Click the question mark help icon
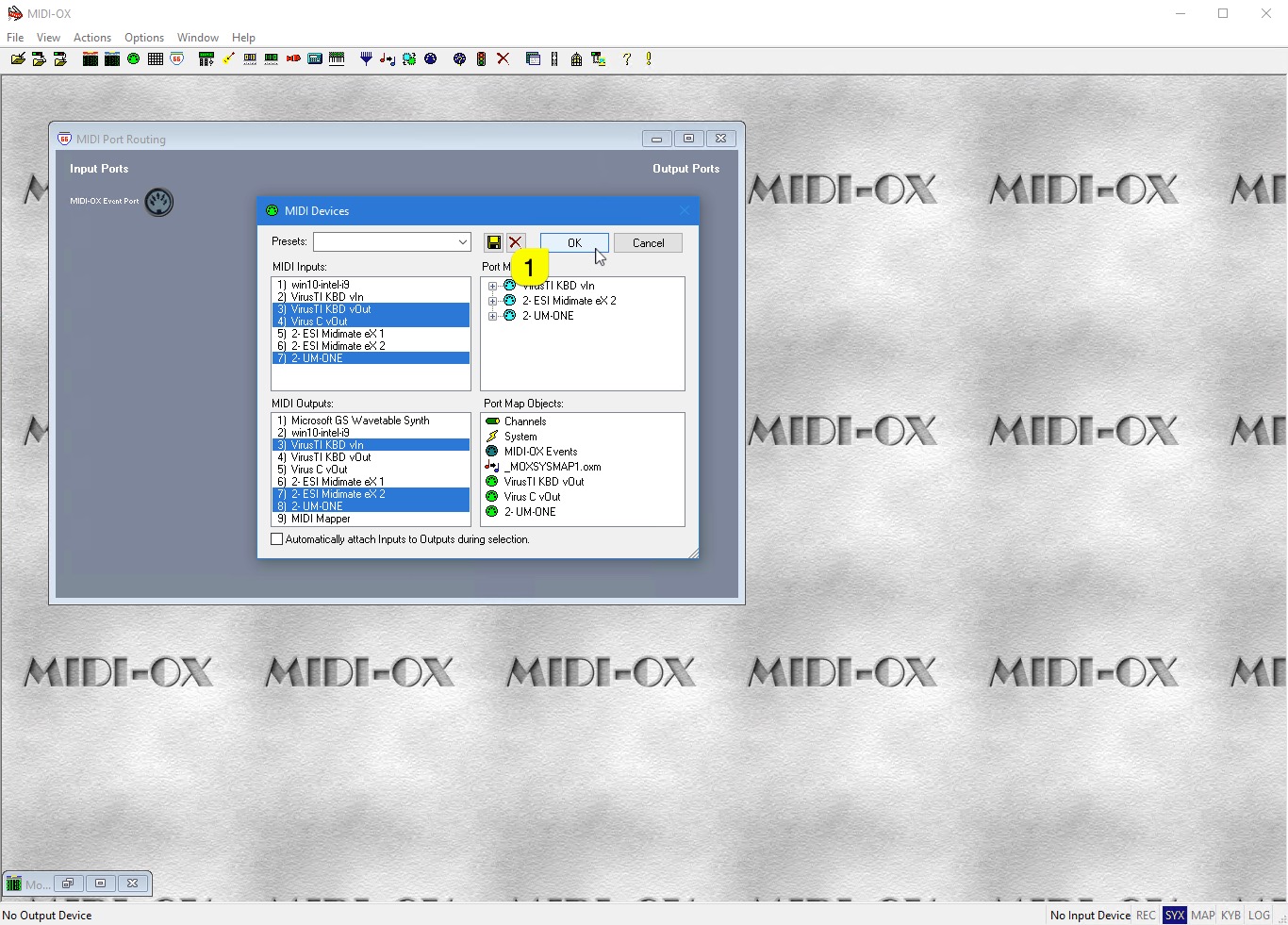The width and height of the screenshot is (1288, 925). tap(625, 58)
